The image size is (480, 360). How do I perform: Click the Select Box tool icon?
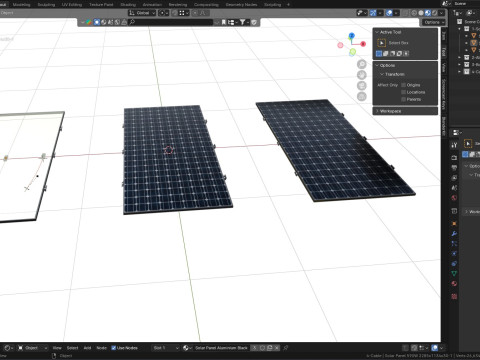[381, 43]
